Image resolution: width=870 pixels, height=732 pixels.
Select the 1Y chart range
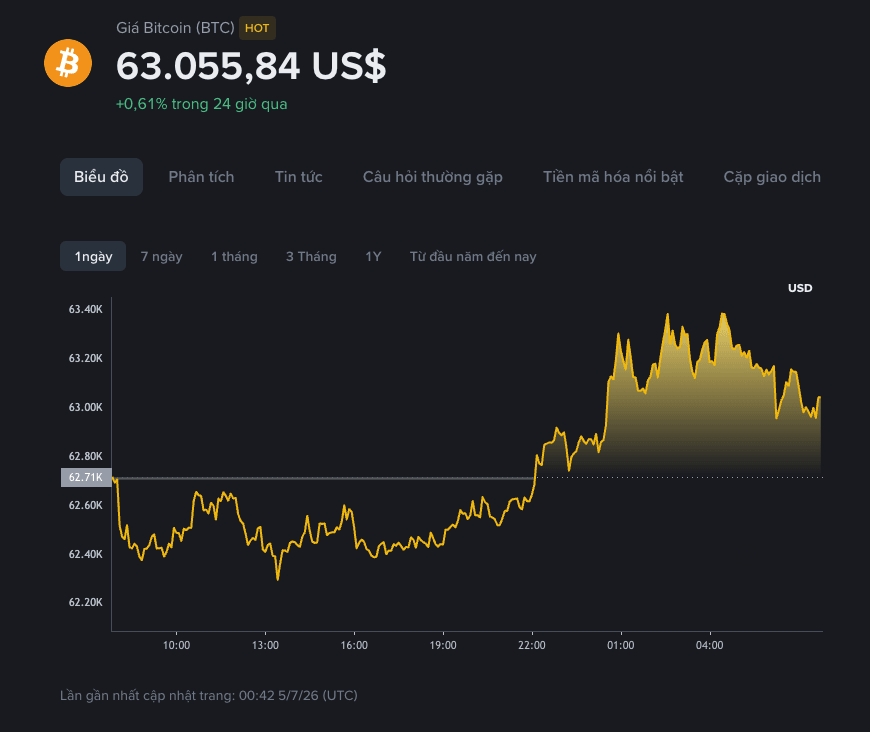click(x=373, y=256)
